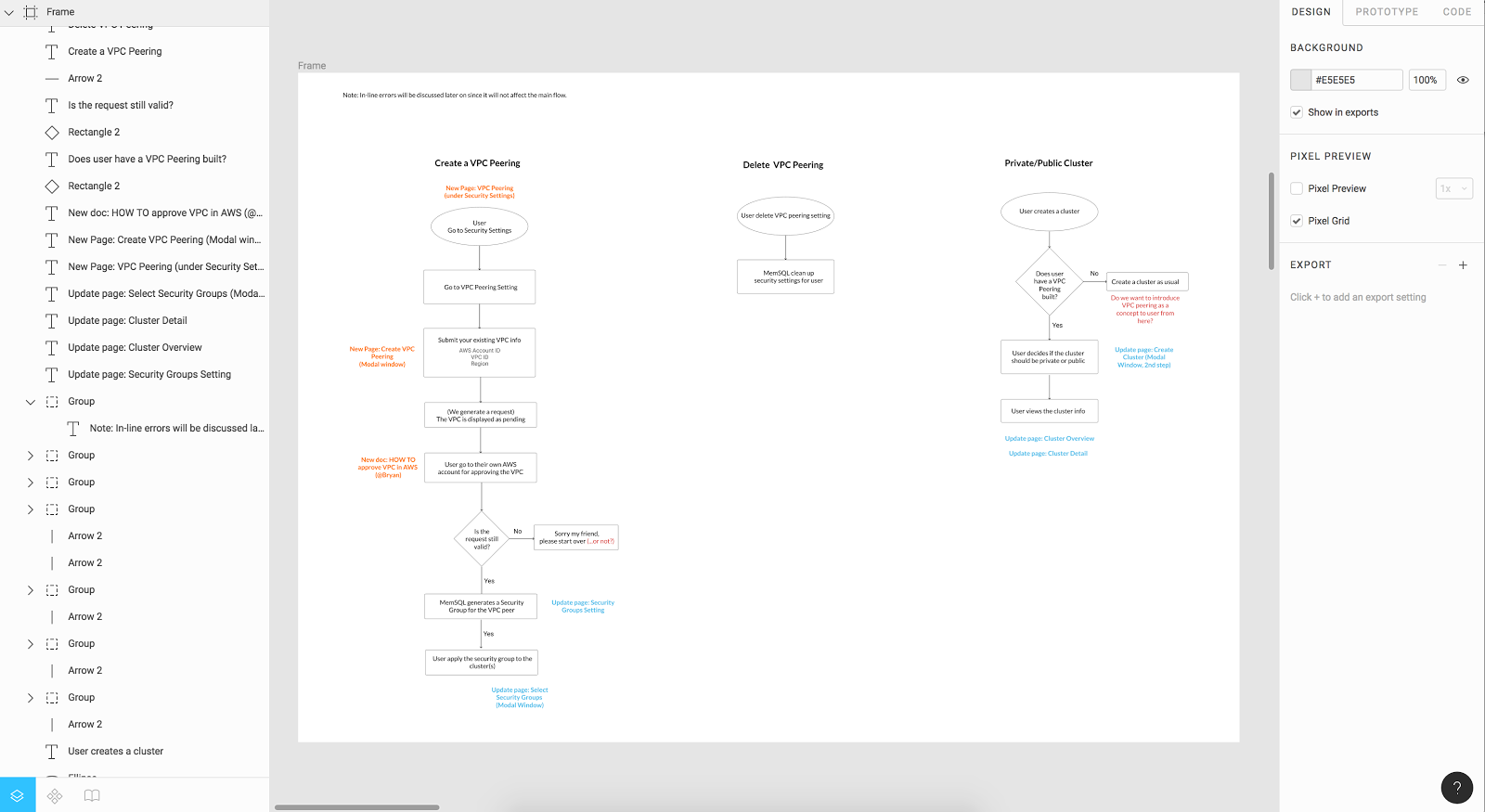Screen dimensions: 1485x812
Task: Add an export setting with plus icon
Action: coord(1463,265)
